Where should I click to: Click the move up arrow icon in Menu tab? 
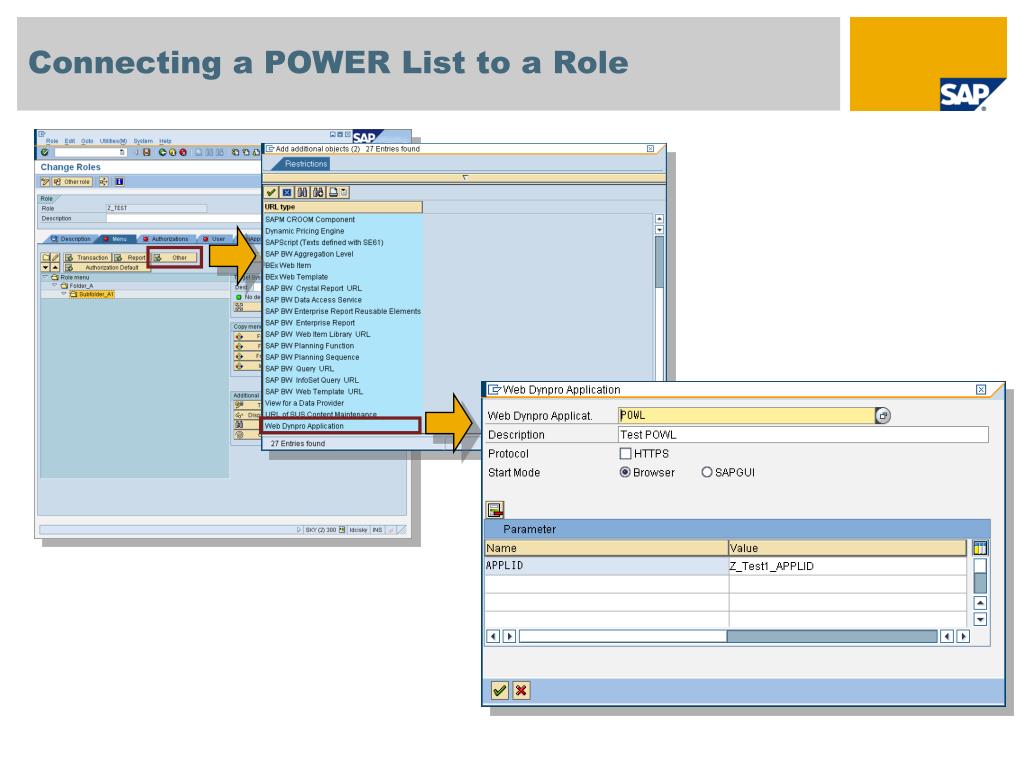(x=56, y=267)
